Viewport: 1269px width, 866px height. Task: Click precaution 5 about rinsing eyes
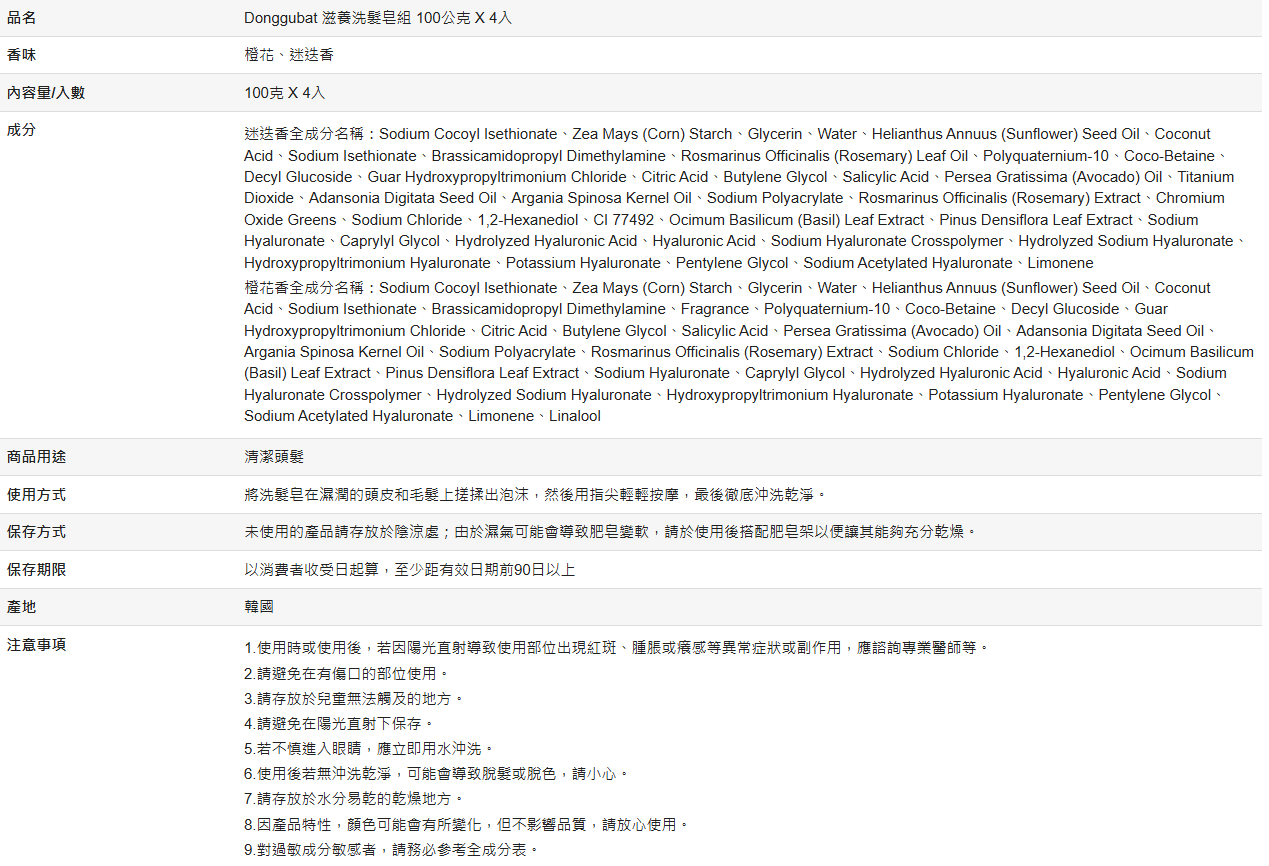[x=369, y=749]
